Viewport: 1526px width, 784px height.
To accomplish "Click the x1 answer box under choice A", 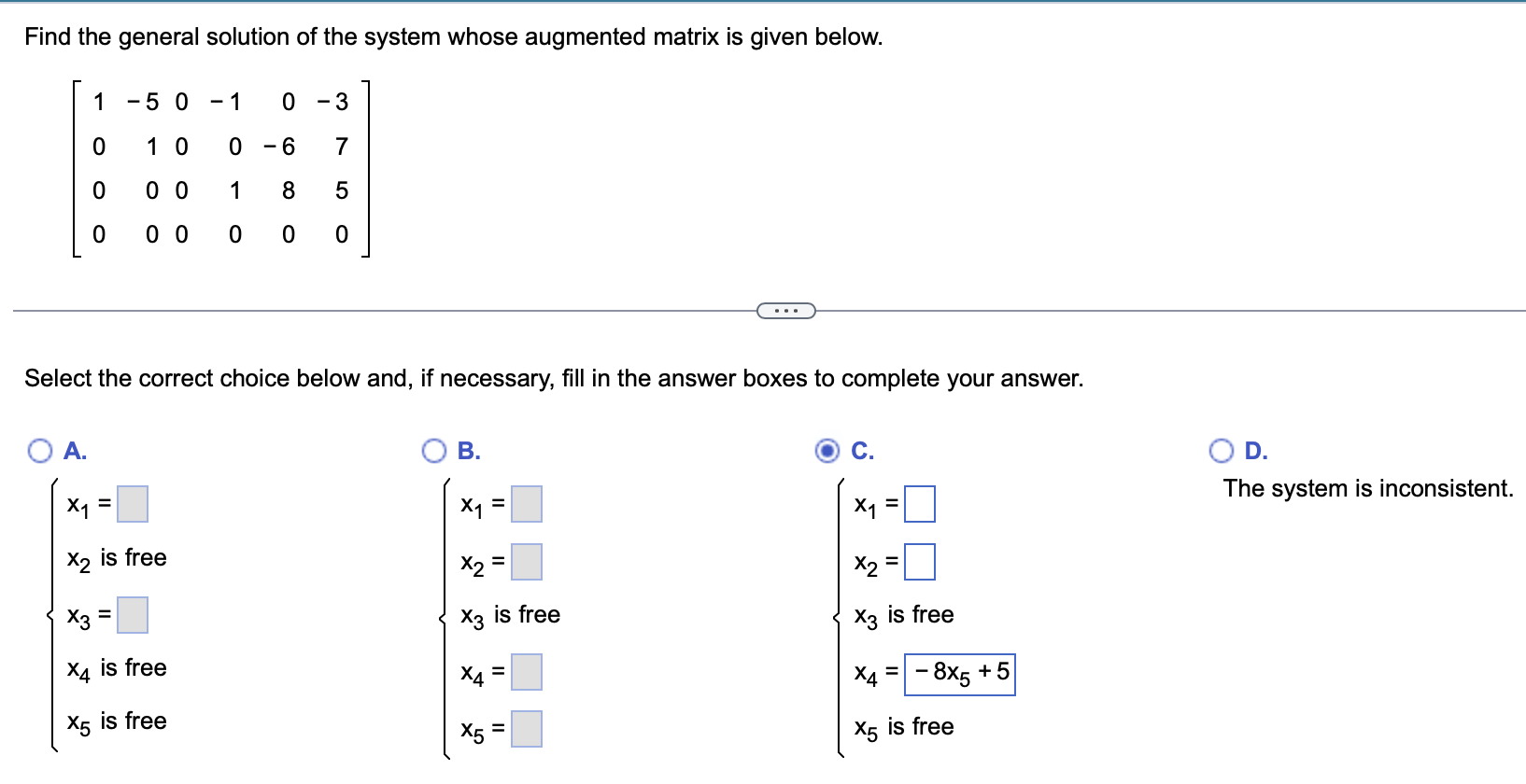I will 134,504.
